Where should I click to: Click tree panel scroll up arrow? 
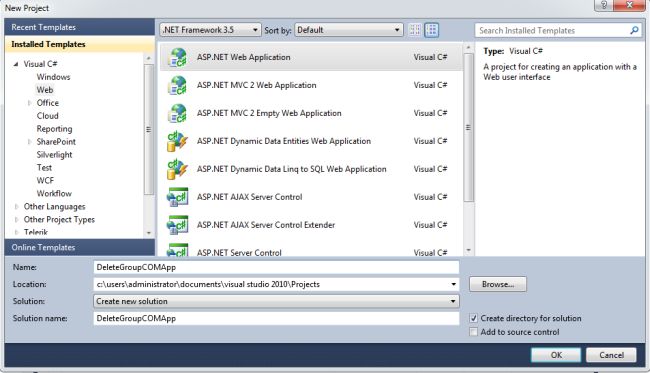[148, 59]
